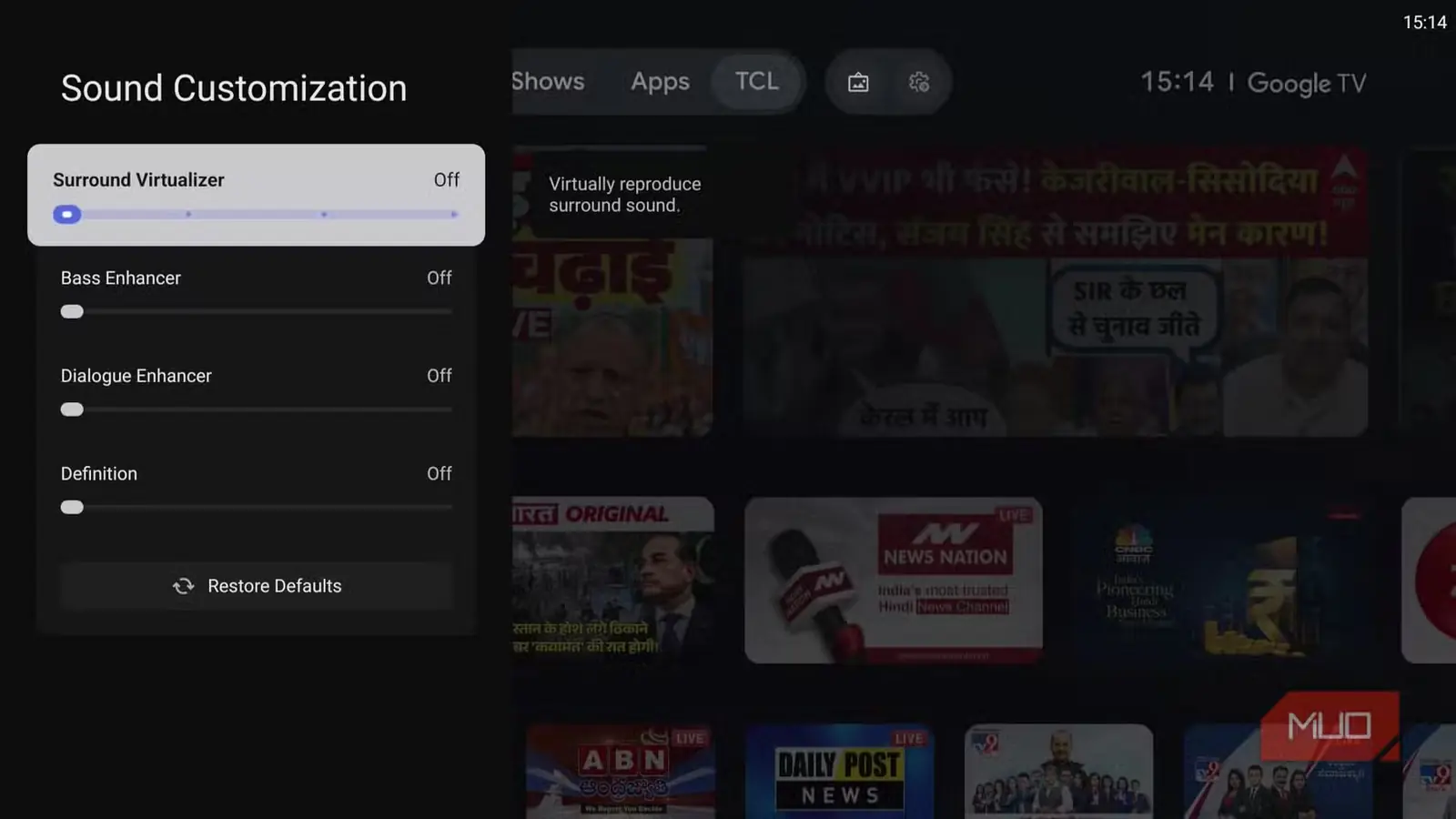Image resolution: width=1456 pixels, height=819 pixels.
Task: Click the 'Virtually reproduce surround sound.' description
Action: click(625, 195)
